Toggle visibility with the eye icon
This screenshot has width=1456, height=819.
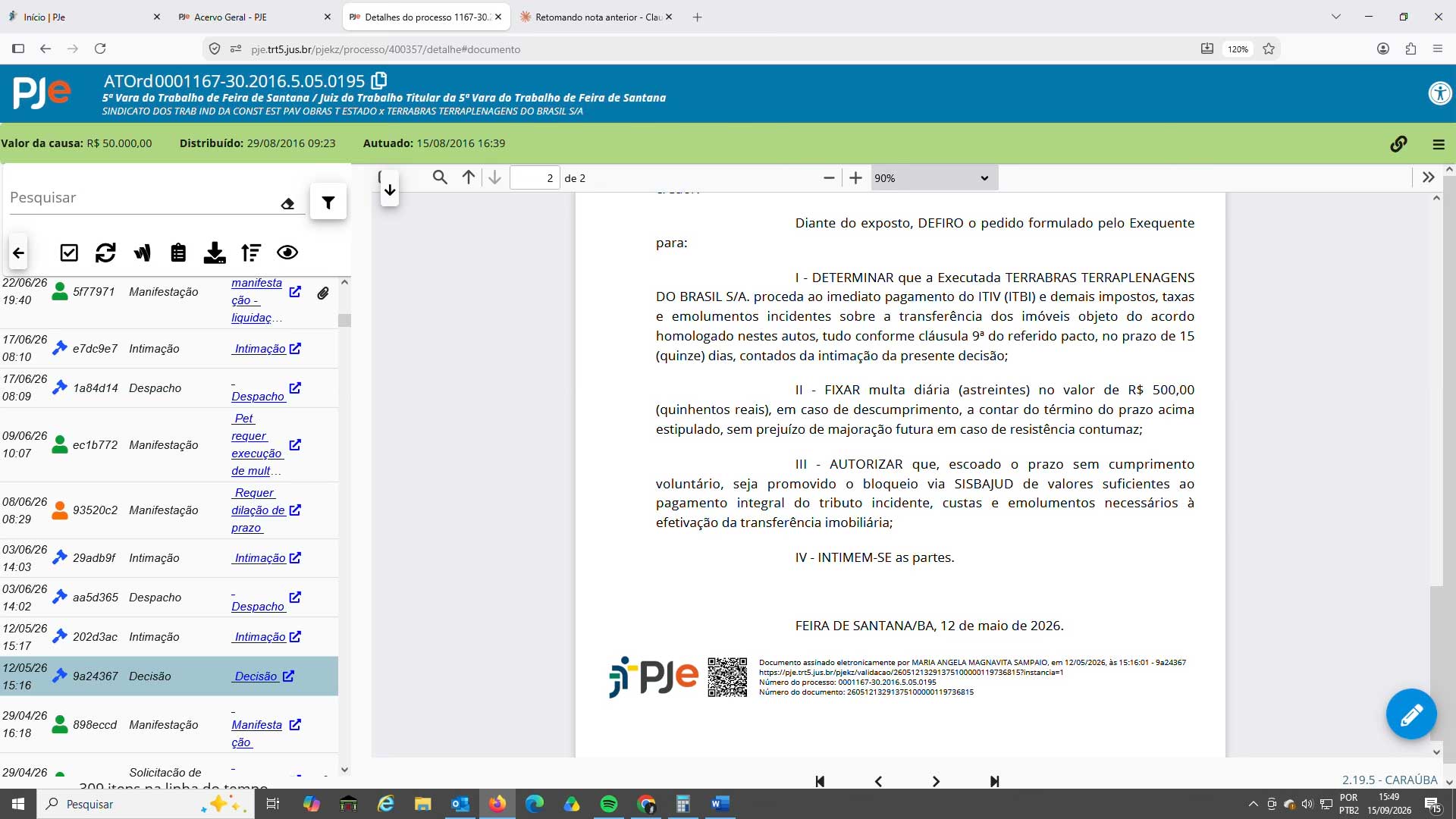[287, 253]
